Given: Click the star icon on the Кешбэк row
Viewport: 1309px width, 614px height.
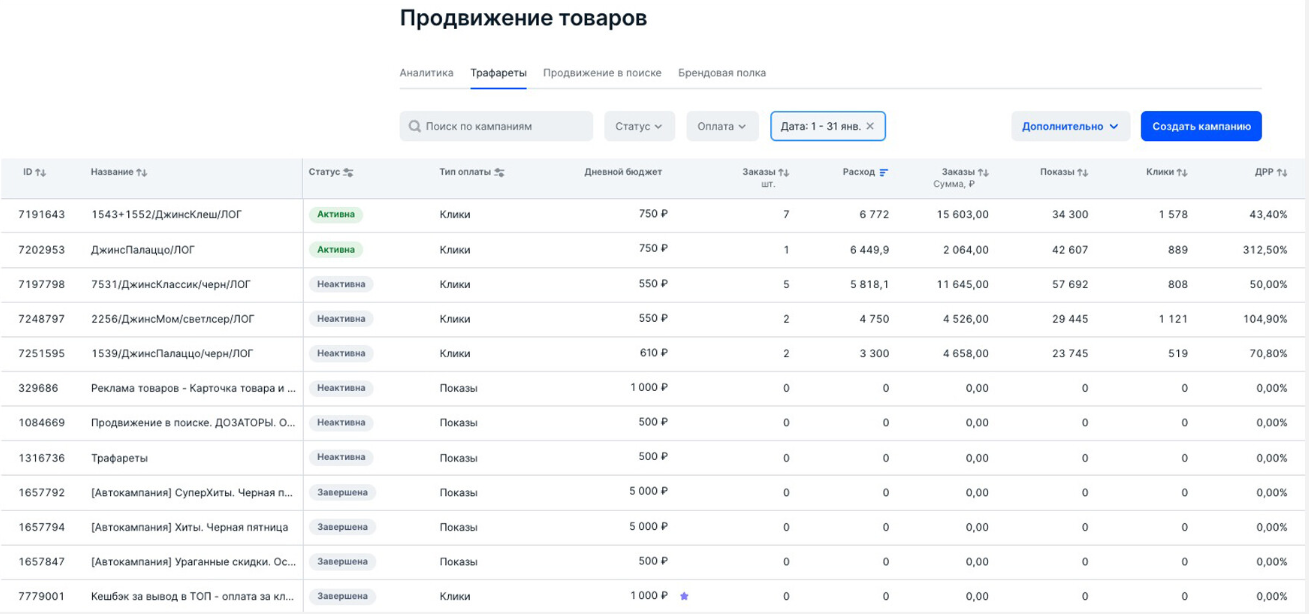Looking at the screenshot, I should coord(684,596).
